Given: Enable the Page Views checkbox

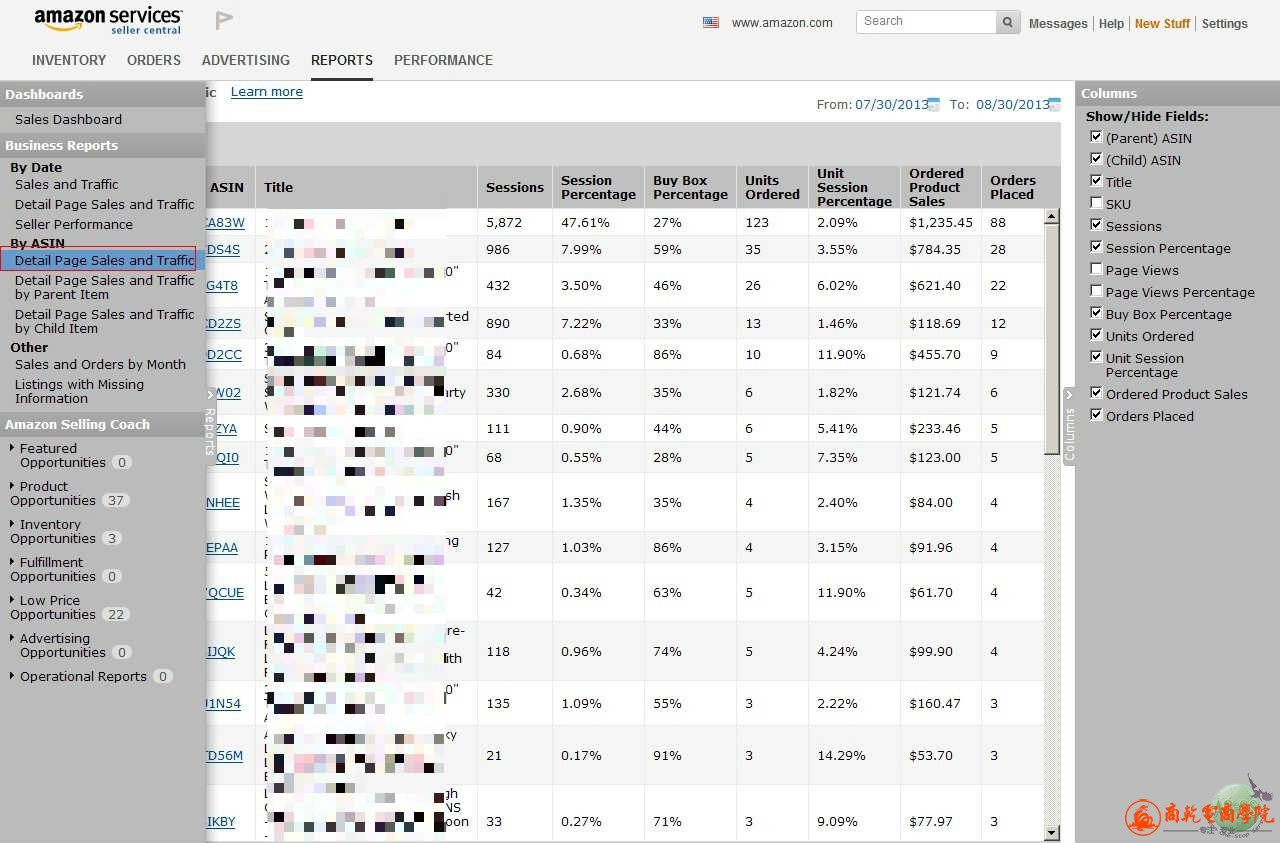Looking at the screenshot, I should (1096, 269).
